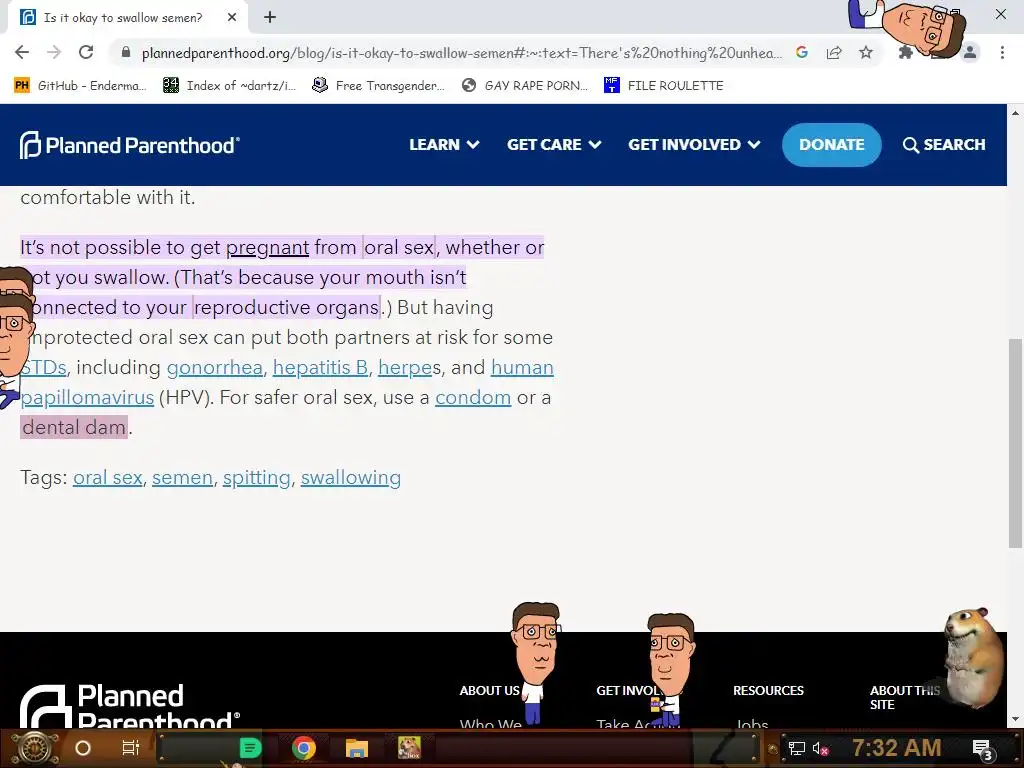1024x768 pixels.
Task: Open the Chrome profile avatar
Action: coord(970,52)
